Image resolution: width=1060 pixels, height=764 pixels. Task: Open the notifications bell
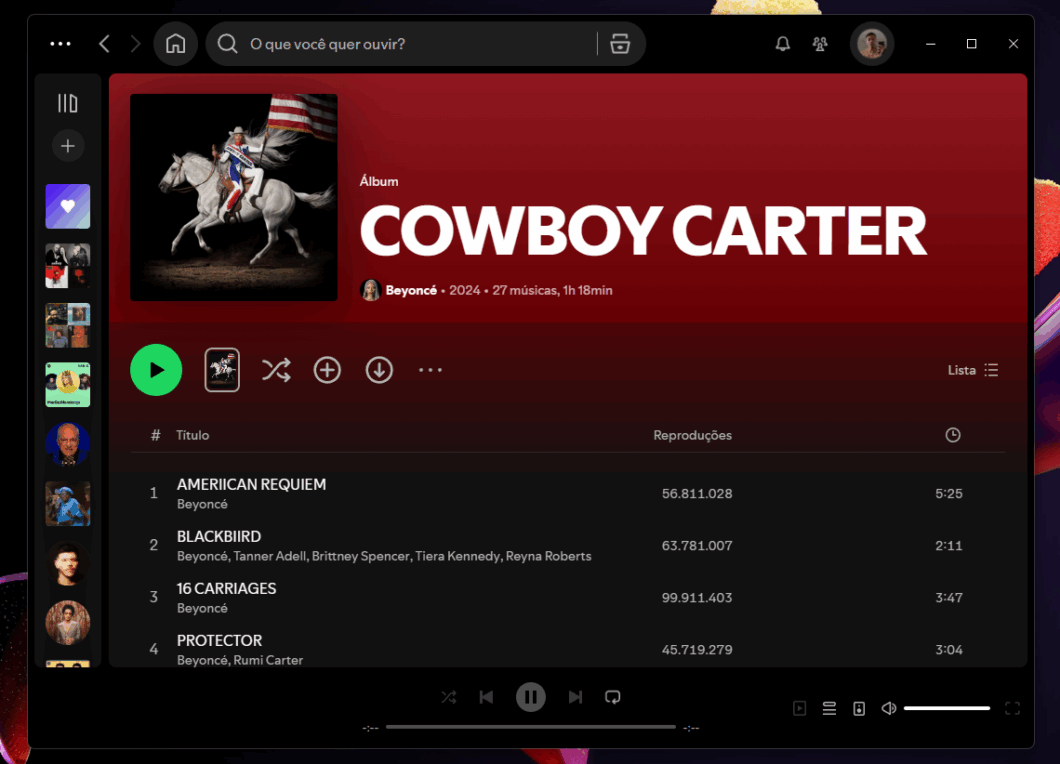(x=782, y=44)
